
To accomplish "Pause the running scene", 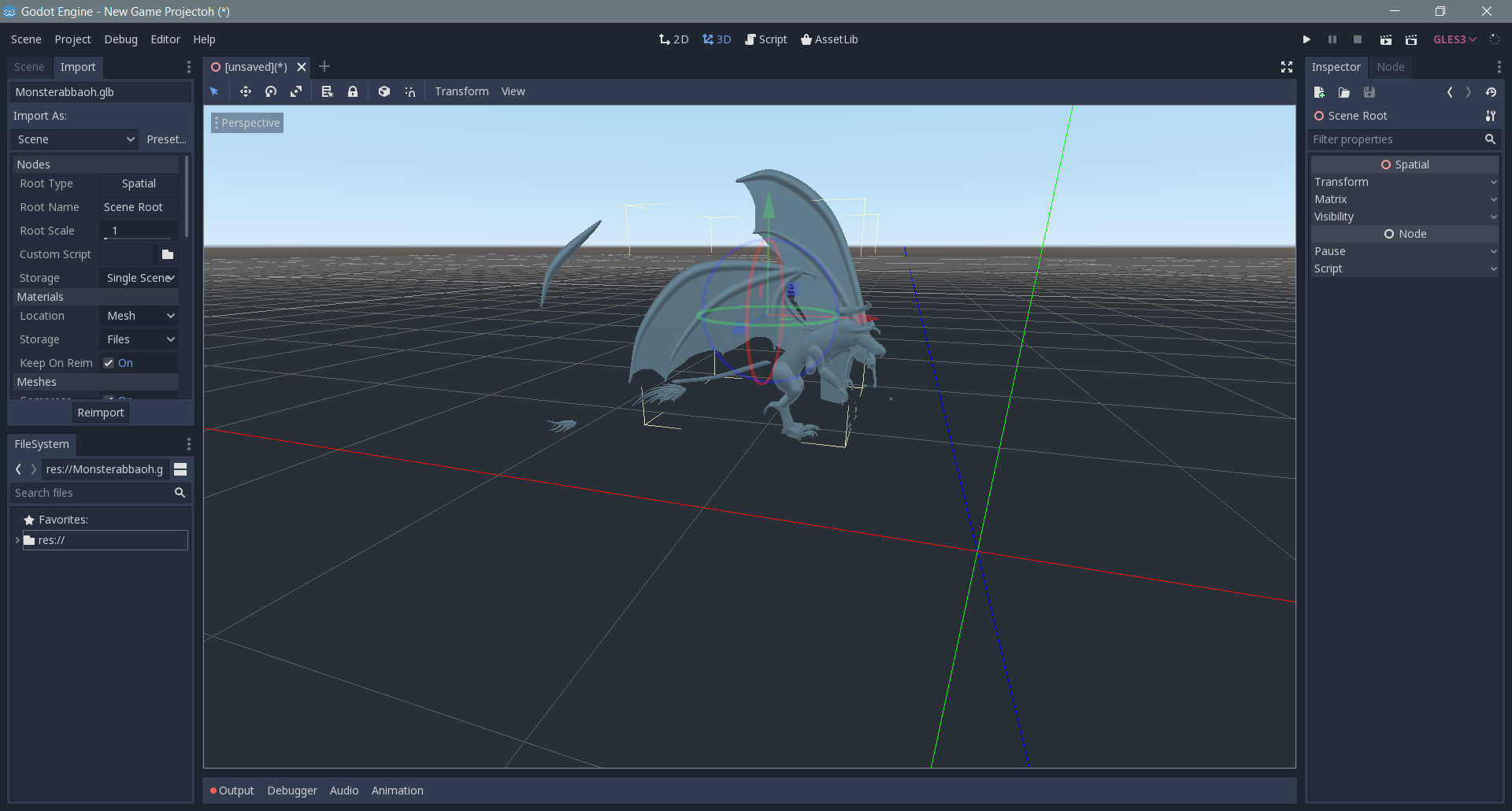I will (1332, 39).
